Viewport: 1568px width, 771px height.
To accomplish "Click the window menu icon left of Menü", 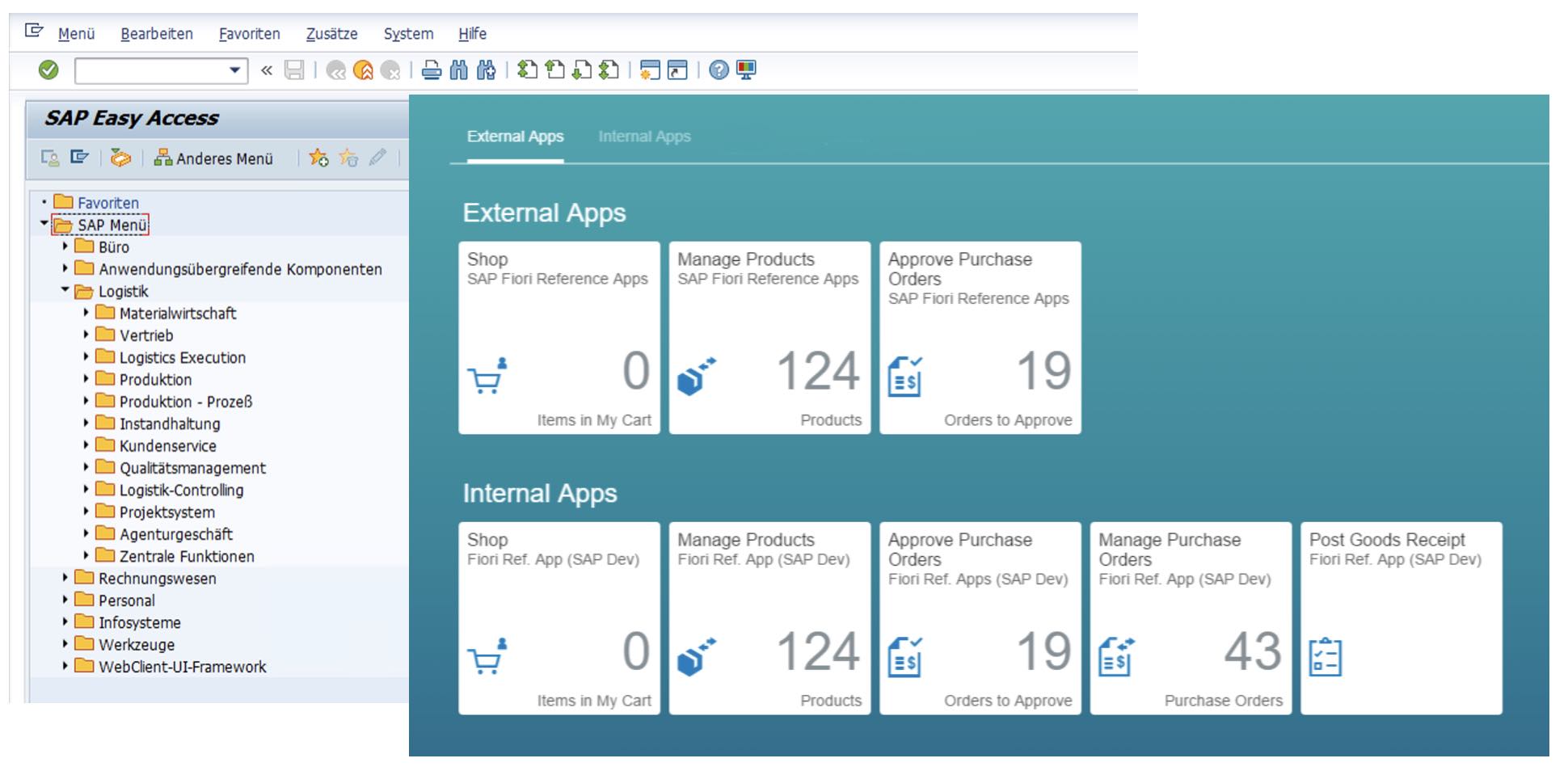I will (x=34, y=31).
